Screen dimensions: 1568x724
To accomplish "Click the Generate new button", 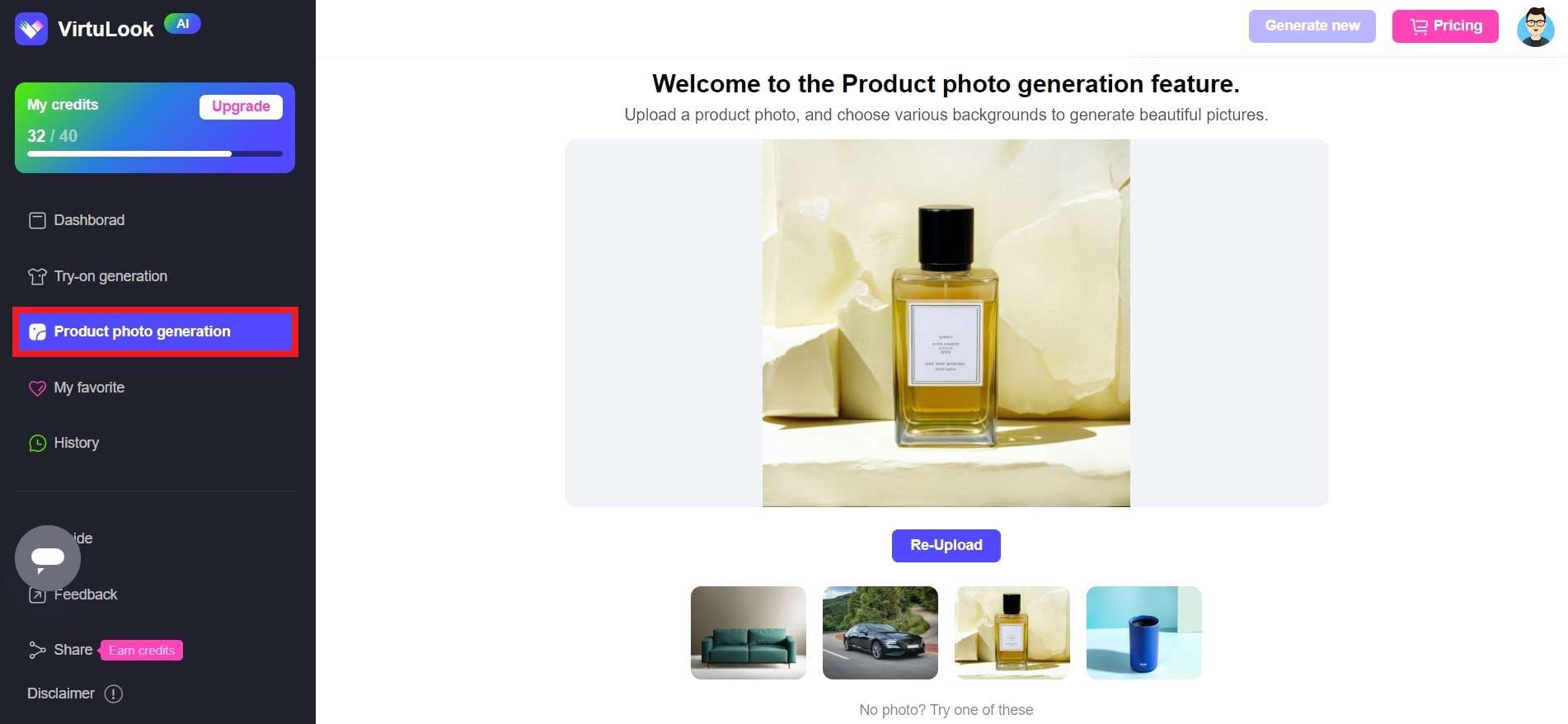I will 1312,26.
